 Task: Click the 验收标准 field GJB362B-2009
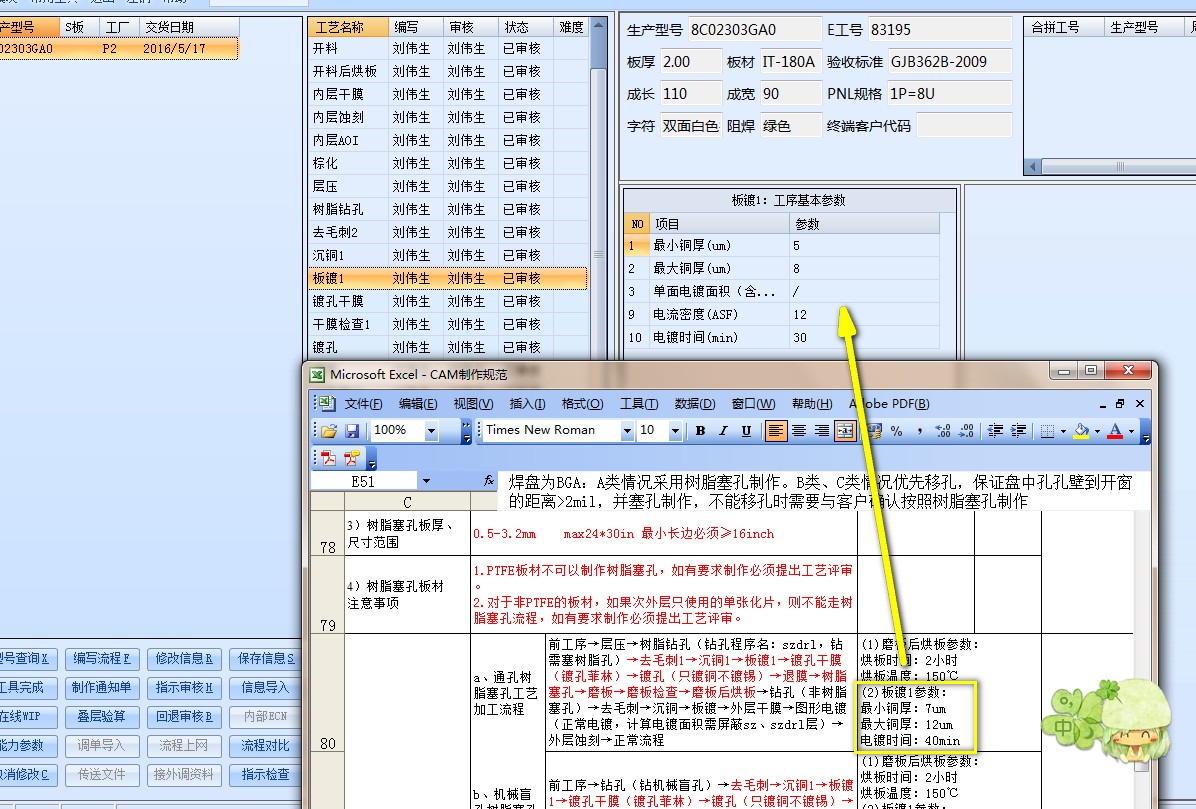tap(950, 62)
